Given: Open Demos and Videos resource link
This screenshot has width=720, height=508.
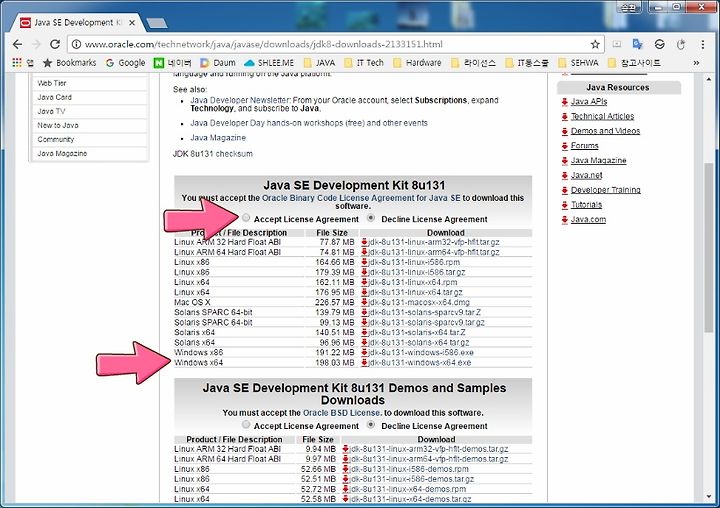Looking at the screenshot, I should coord(605,131).
